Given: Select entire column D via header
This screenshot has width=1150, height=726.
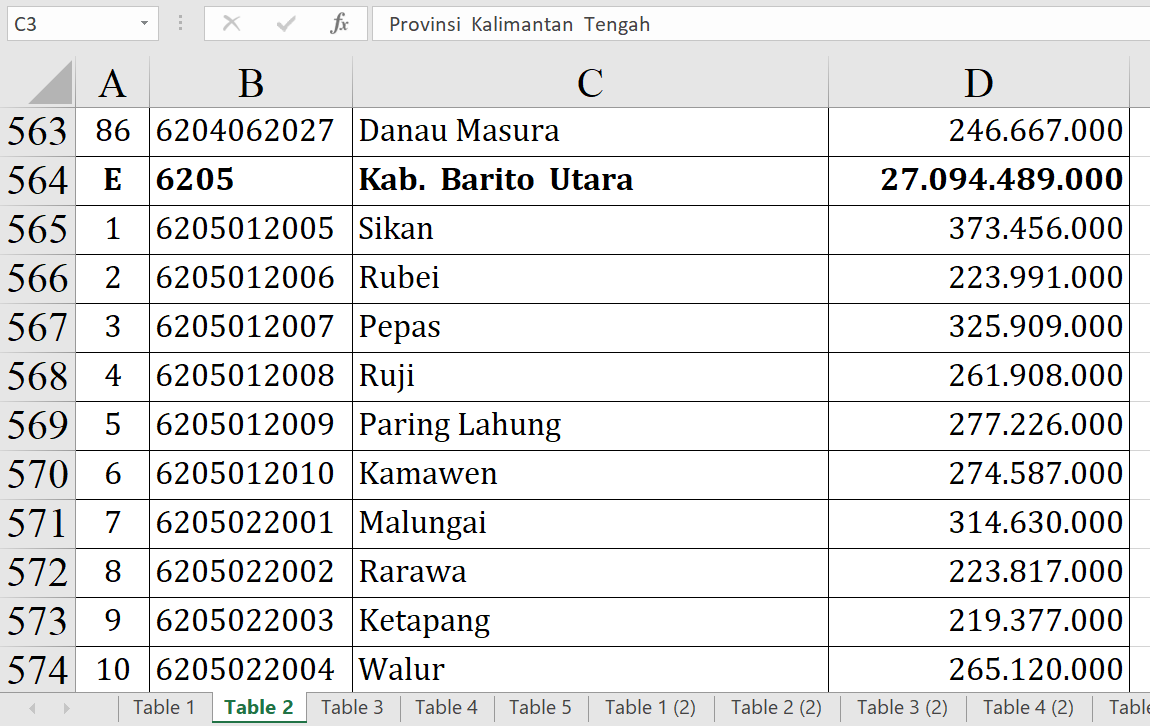Looking at the screenshot, I should [978, 83].
